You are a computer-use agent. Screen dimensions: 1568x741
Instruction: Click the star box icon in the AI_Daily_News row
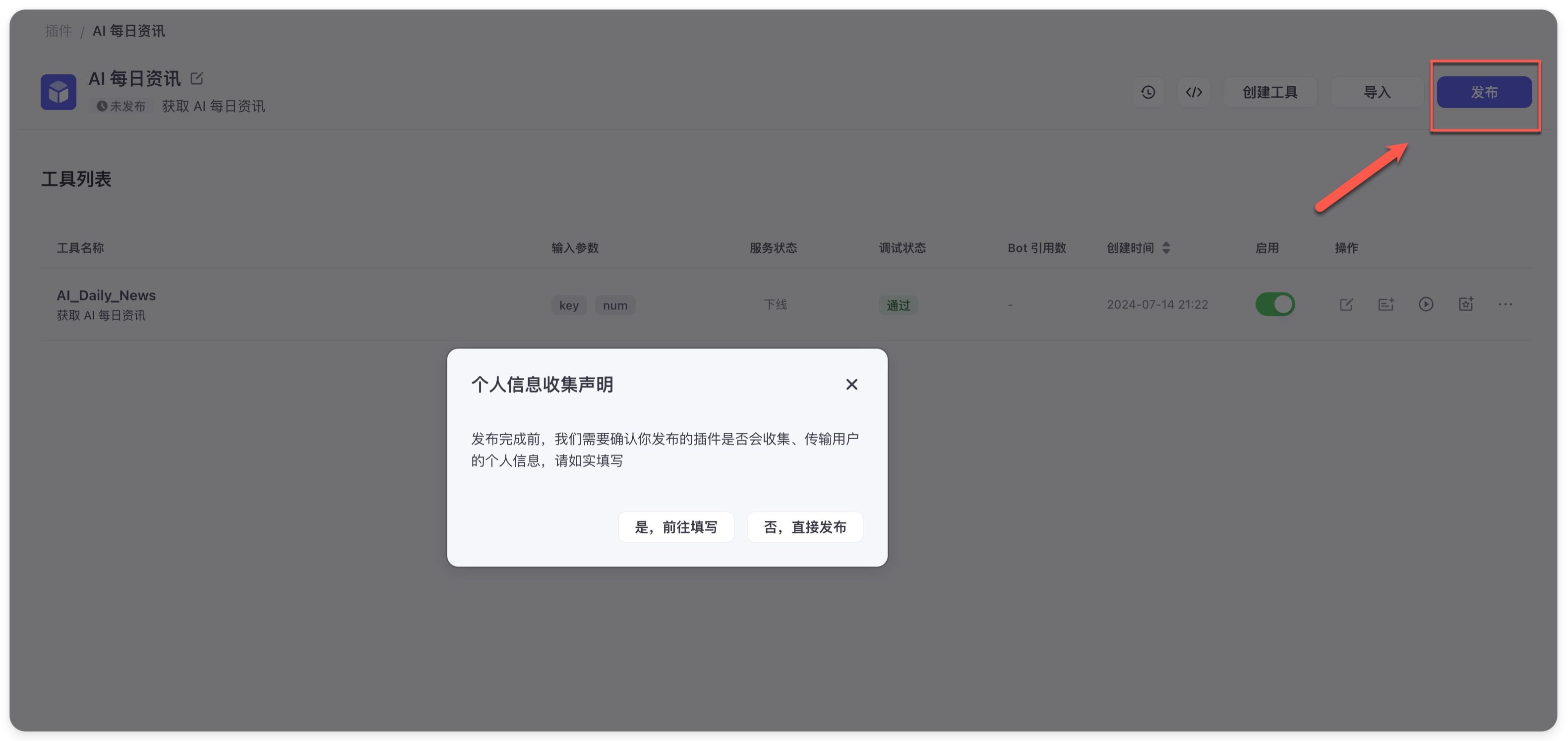point(1466,304)
